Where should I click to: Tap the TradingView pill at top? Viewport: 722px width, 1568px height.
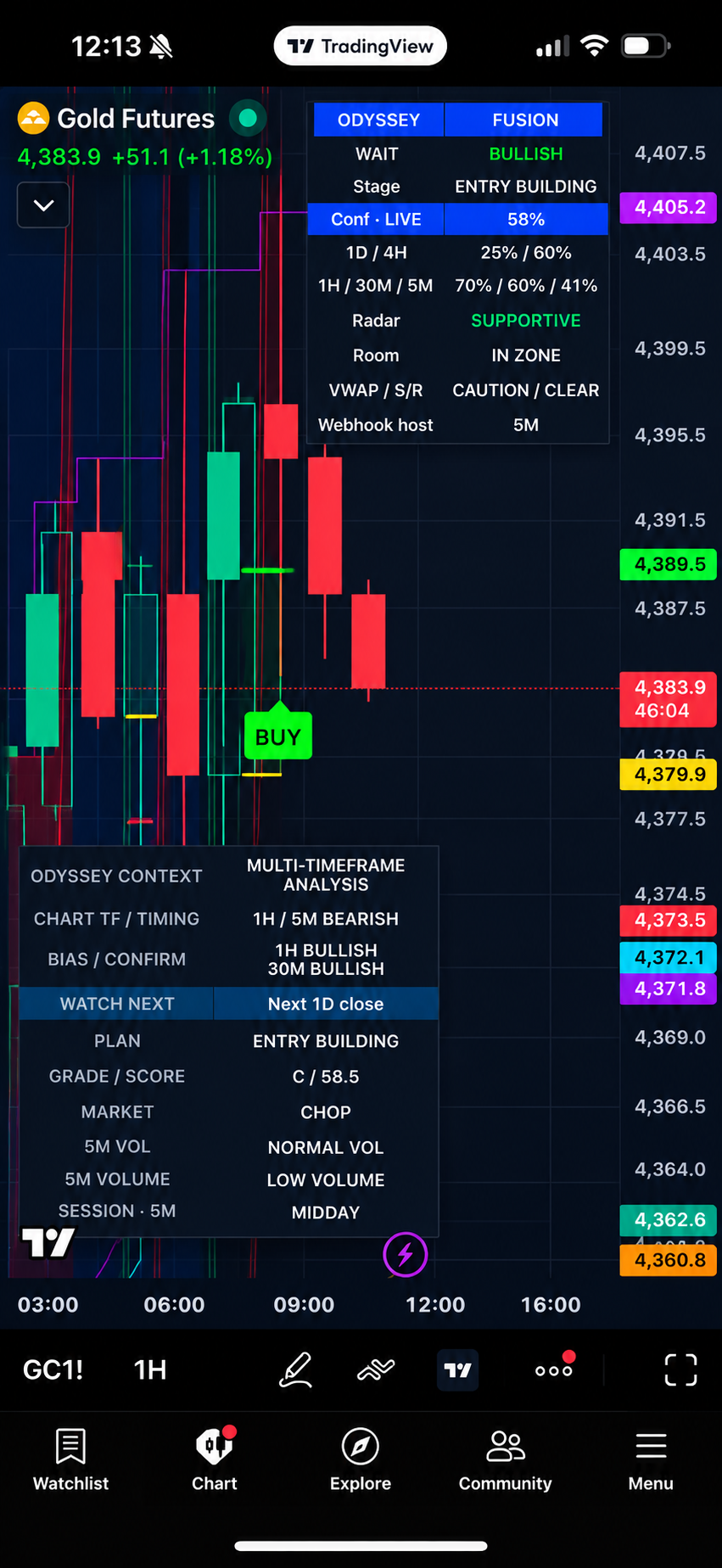coord(360,46)
